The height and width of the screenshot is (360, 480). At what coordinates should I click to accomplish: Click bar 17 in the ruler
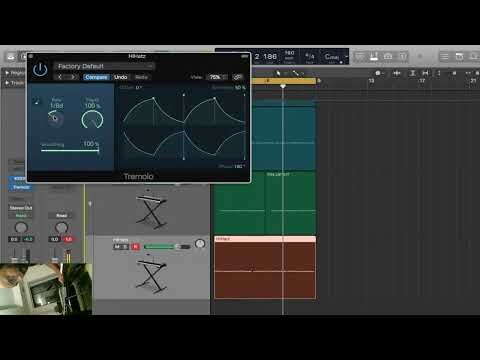tap(422, 81)
